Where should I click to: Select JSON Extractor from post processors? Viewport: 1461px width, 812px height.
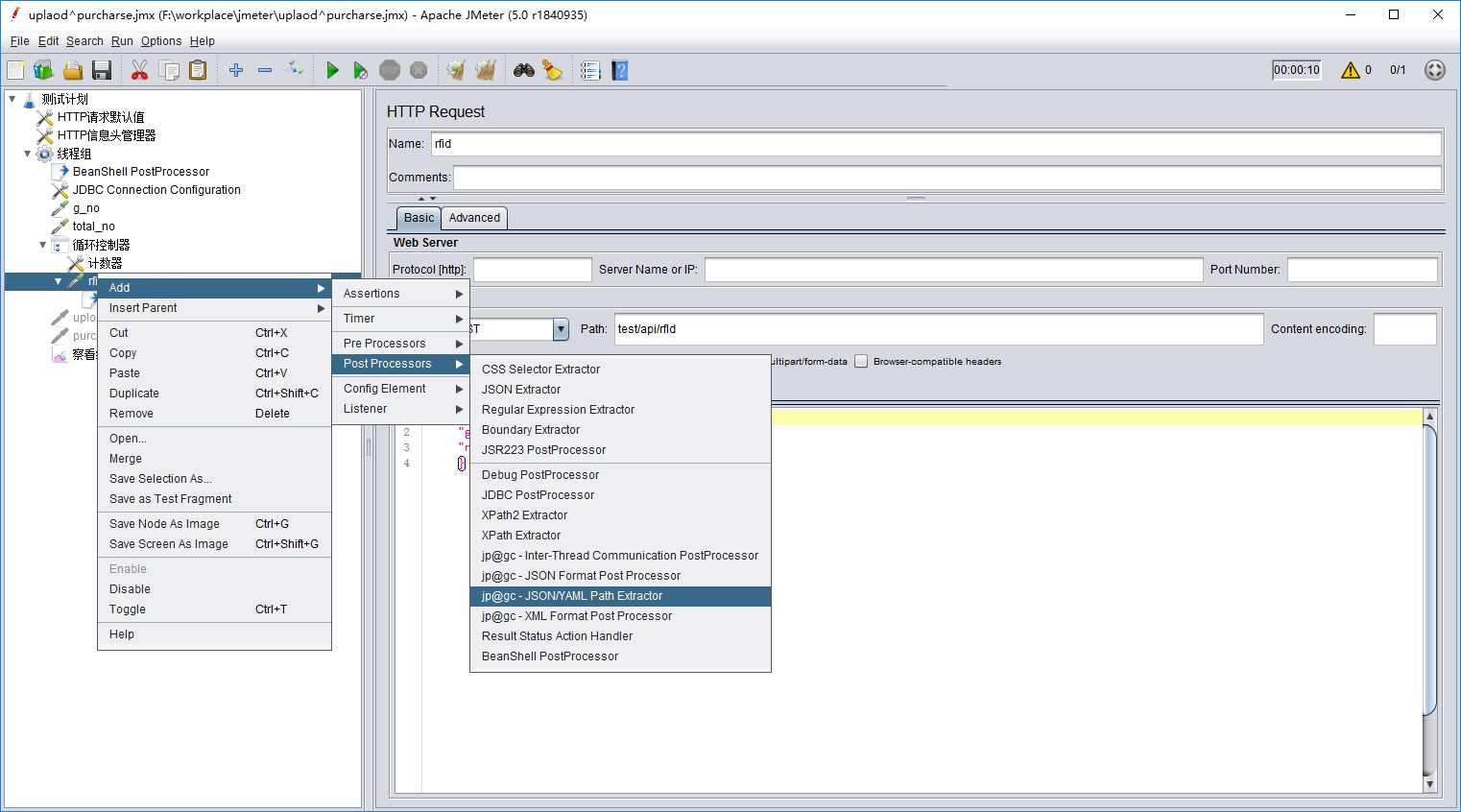(621, 390)
